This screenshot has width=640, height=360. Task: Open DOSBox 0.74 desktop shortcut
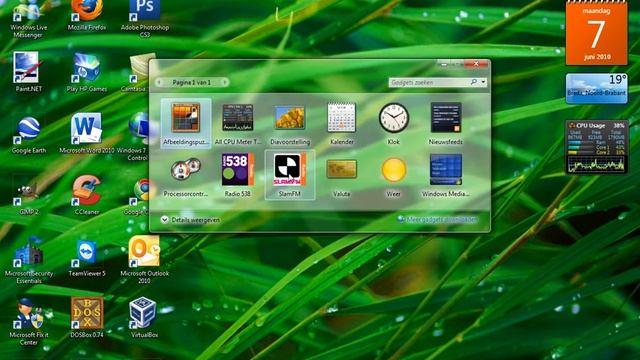point(87,318)
